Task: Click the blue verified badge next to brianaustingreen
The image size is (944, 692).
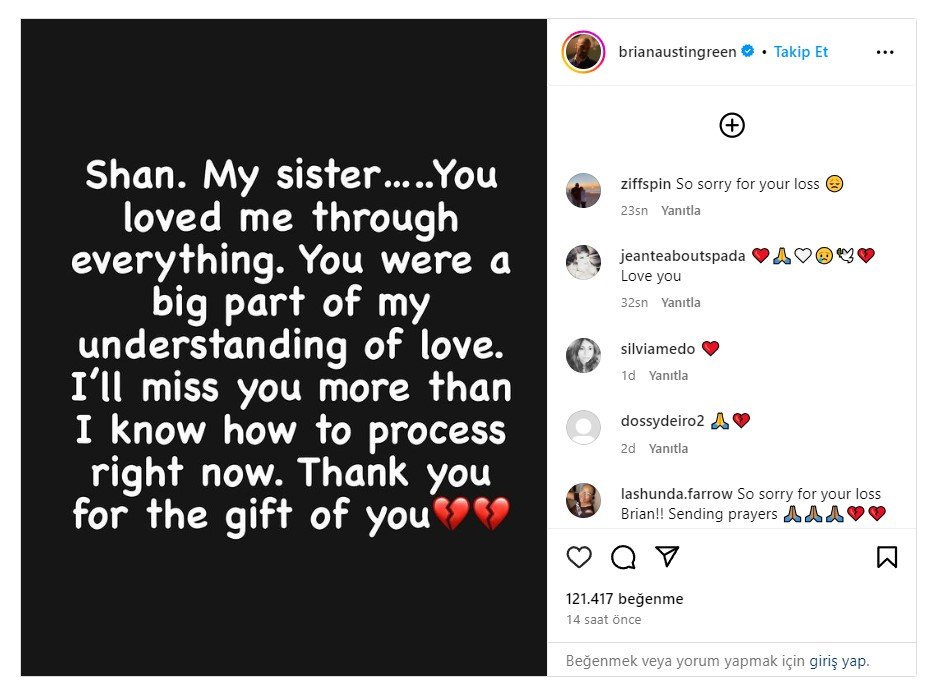Action: (746, 51)
